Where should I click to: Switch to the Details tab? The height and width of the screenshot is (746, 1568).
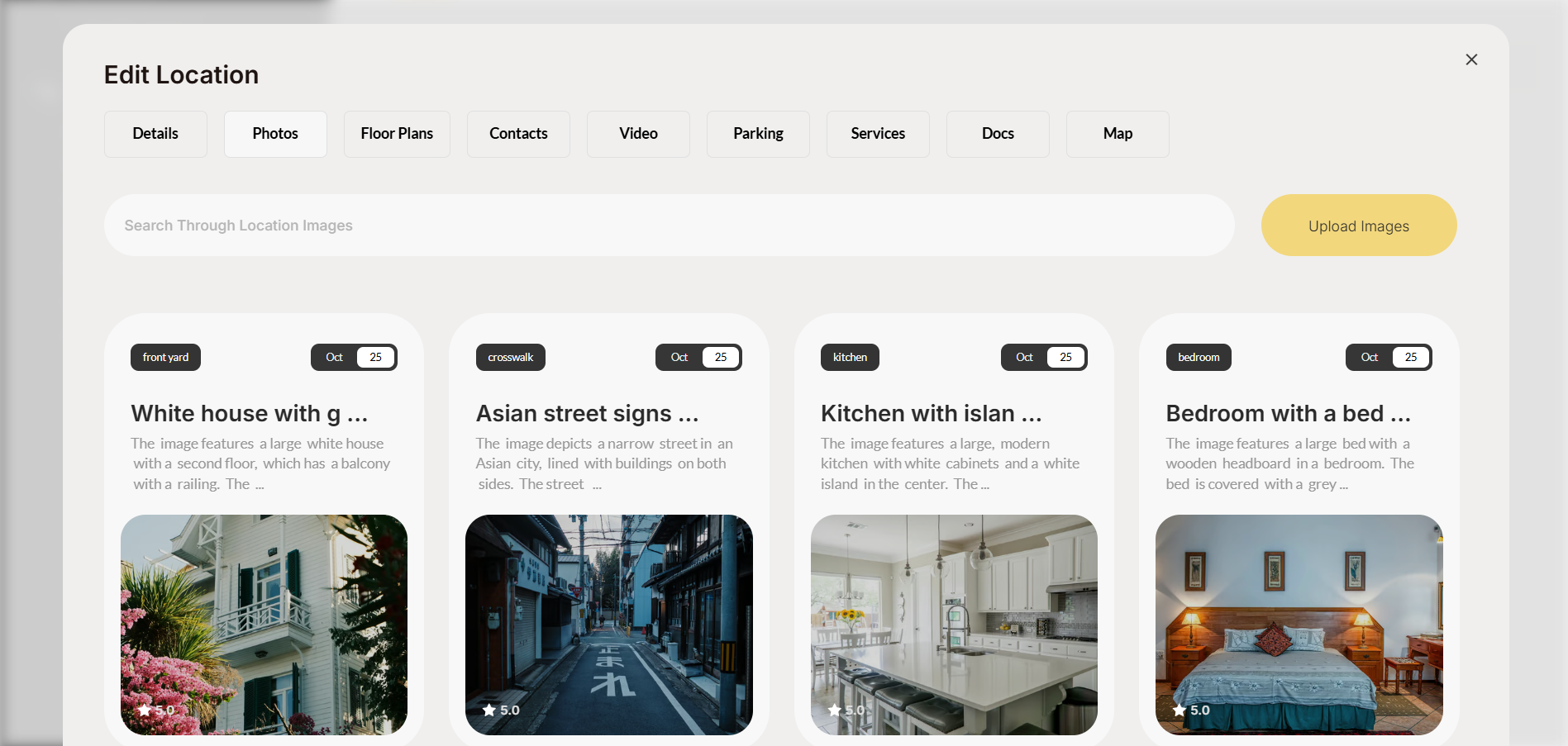pyautogui.click(x=155, y=134)
